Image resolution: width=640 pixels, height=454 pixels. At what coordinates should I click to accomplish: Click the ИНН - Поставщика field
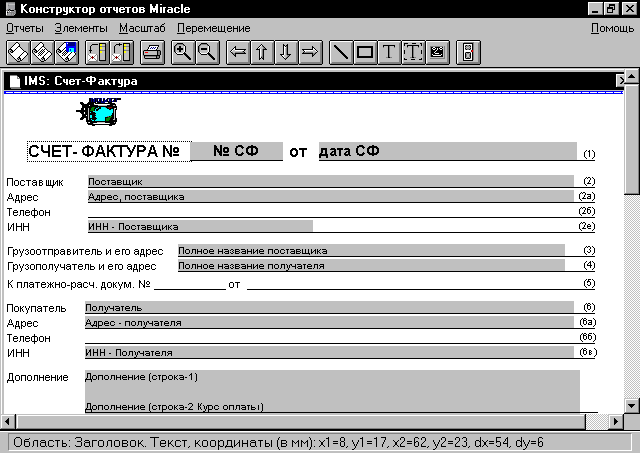pos(200,226)
